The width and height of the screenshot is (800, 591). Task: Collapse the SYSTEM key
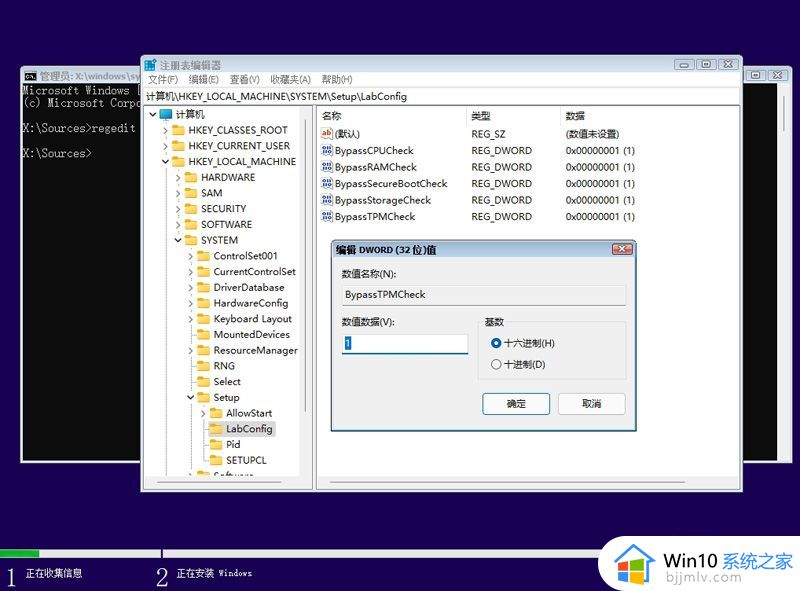178,240
